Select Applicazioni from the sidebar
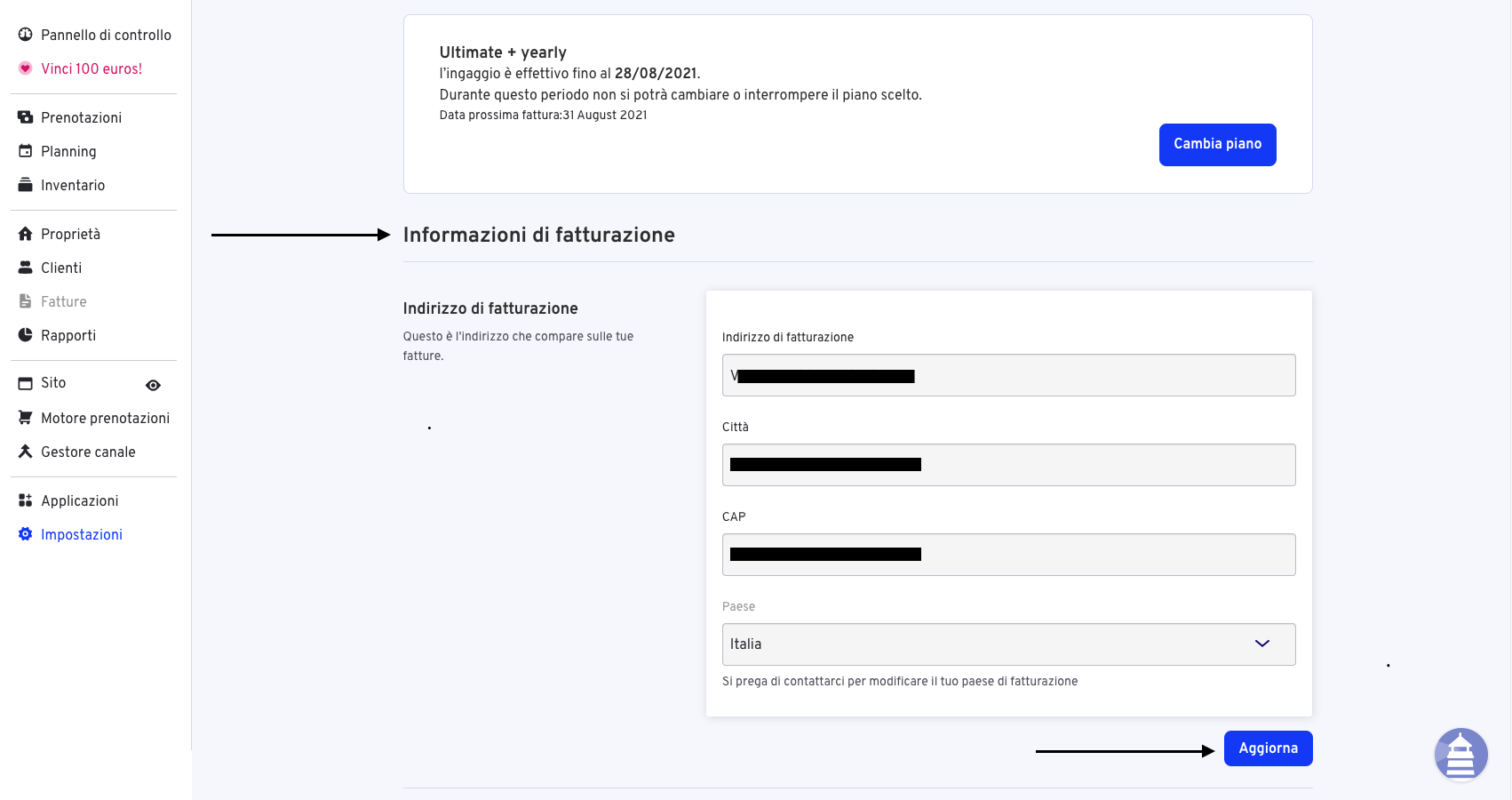 tap(79, 500)
